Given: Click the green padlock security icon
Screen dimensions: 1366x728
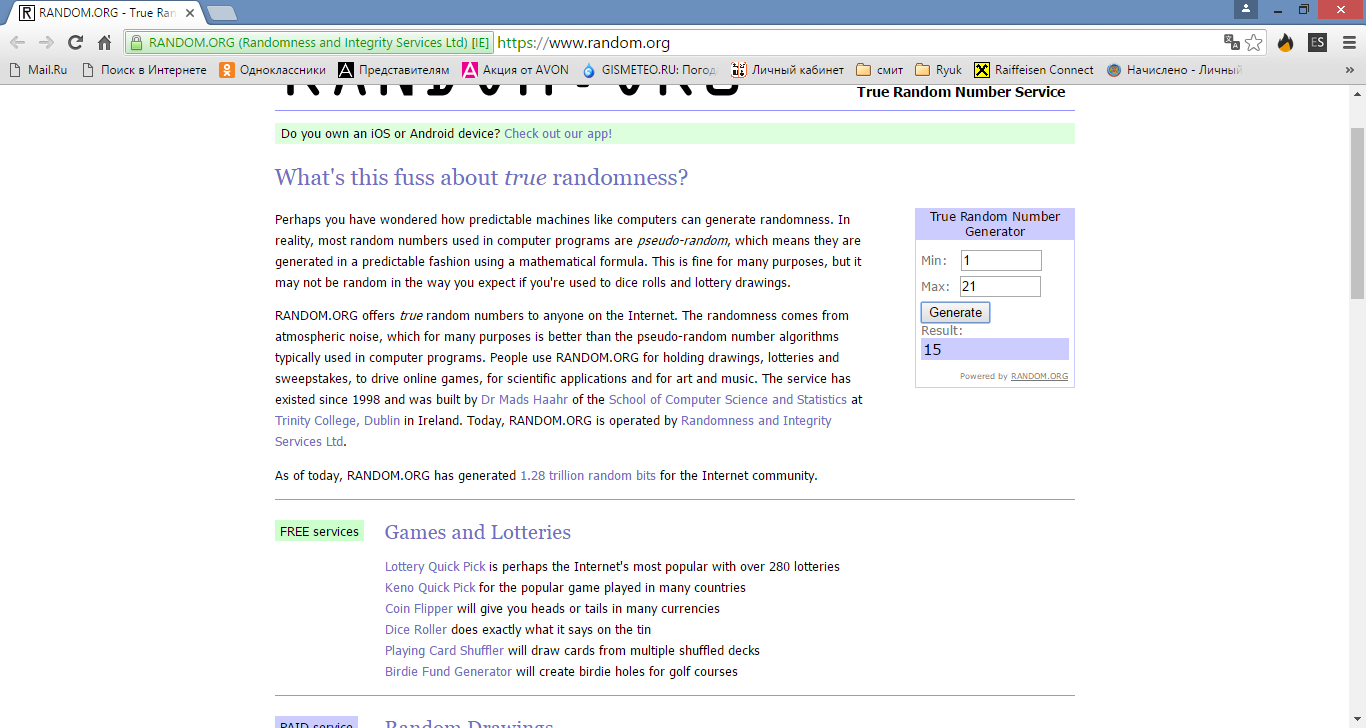Looking at the screenshot, I should (136, 43).
